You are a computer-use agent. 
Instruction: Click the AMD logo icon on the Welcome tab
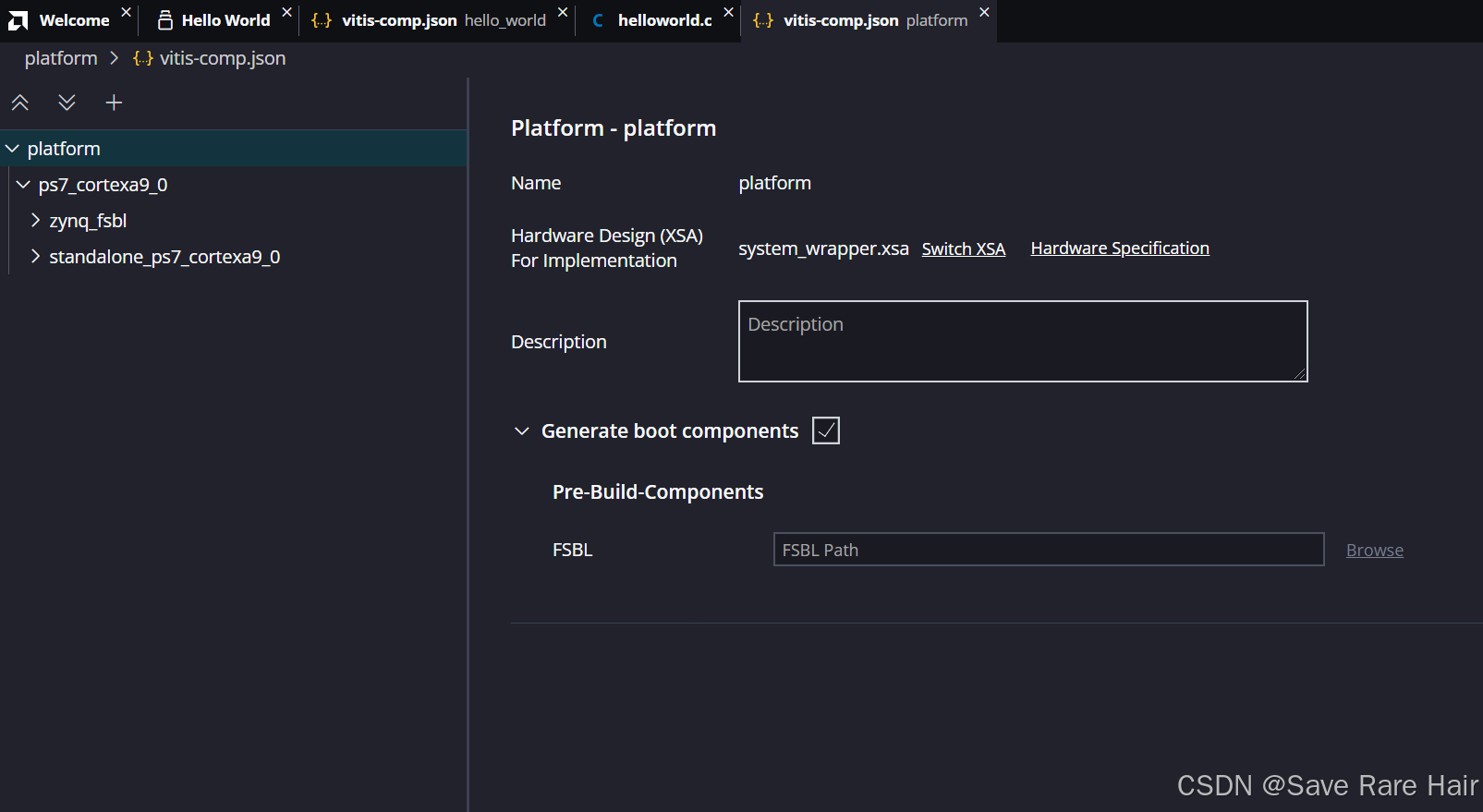(x=18, y=20)
